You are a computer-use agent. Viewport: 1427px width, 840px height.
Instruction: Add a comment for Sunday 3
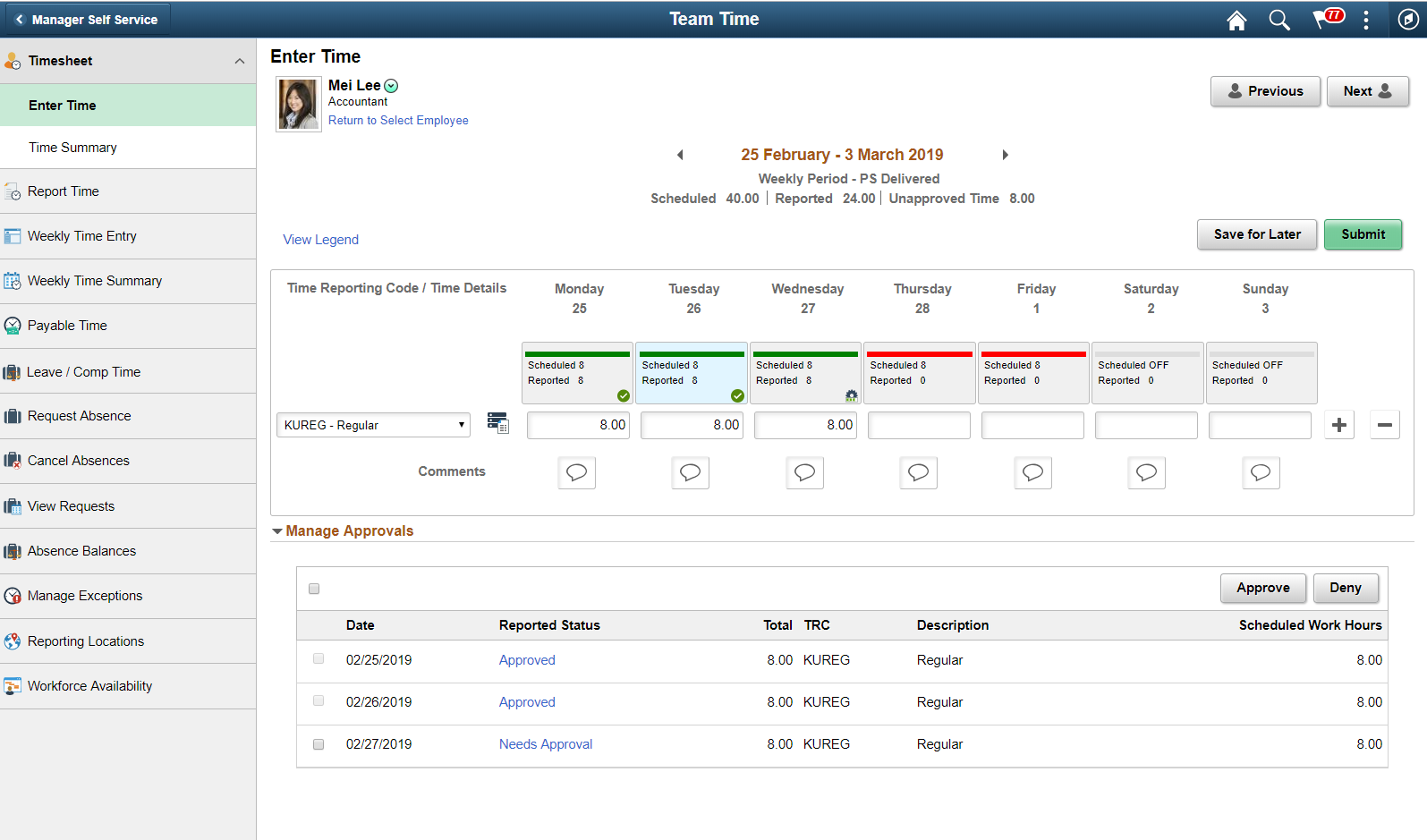(x=1261, y=472)
